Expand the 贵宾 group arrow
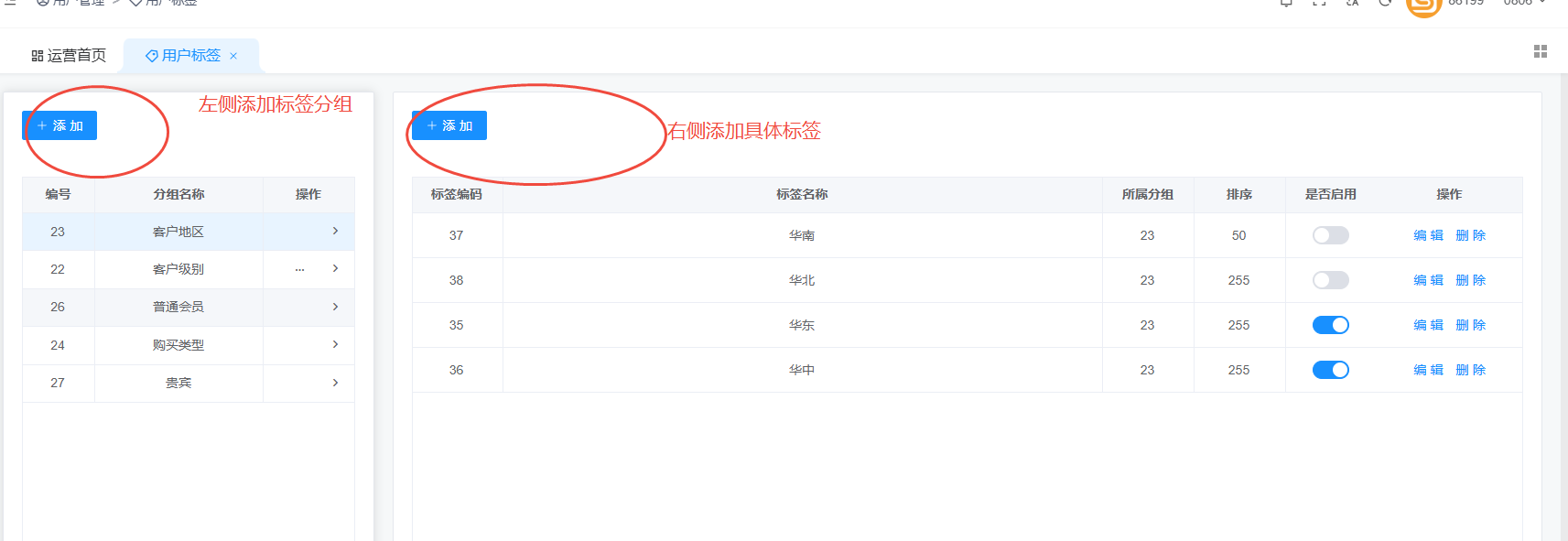The image size is (1568, 541). [335, 383]
